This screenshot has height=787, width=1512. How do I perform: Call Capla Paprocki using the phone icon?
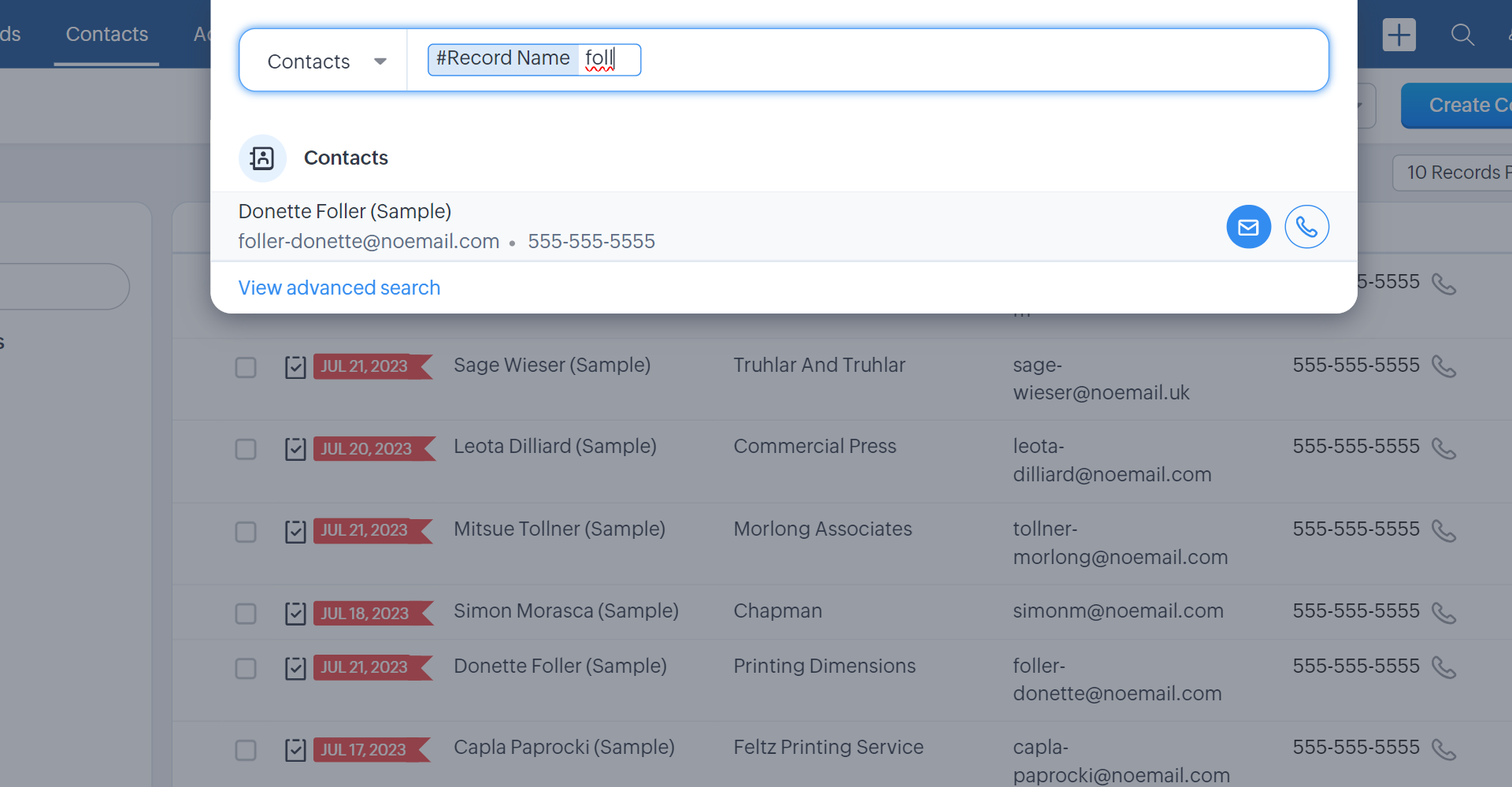(1443, 749)
